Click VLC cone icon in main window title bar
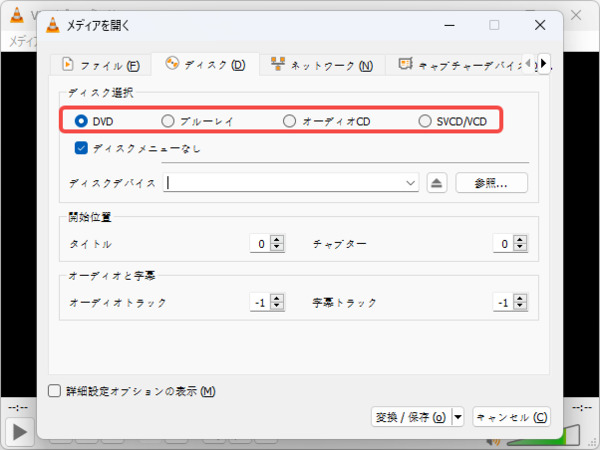Image resolution: width=600 pixels, height=450 pixels. (x=16, y=15)
